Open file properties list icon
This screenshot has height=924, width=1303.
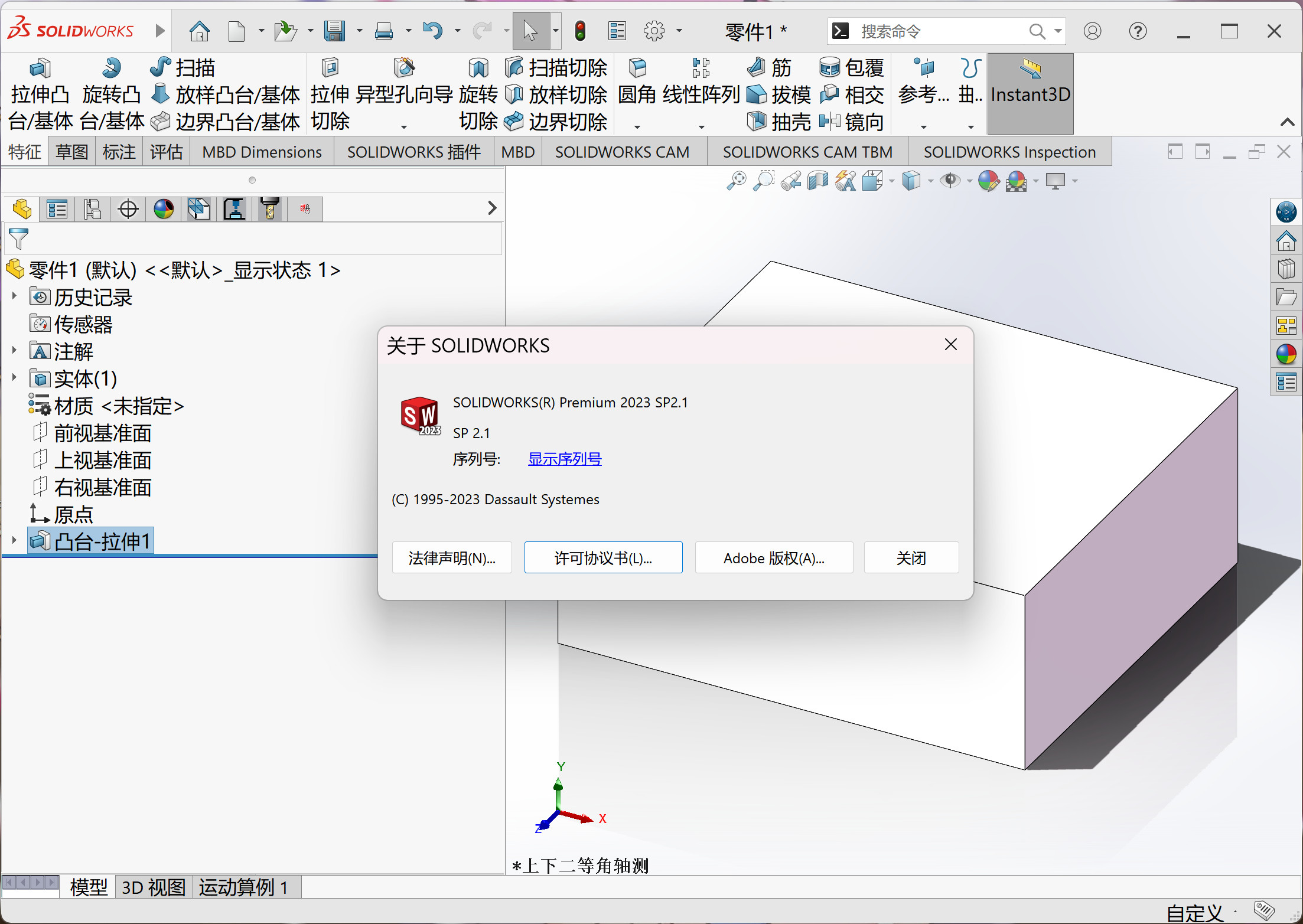coord(617,31)
